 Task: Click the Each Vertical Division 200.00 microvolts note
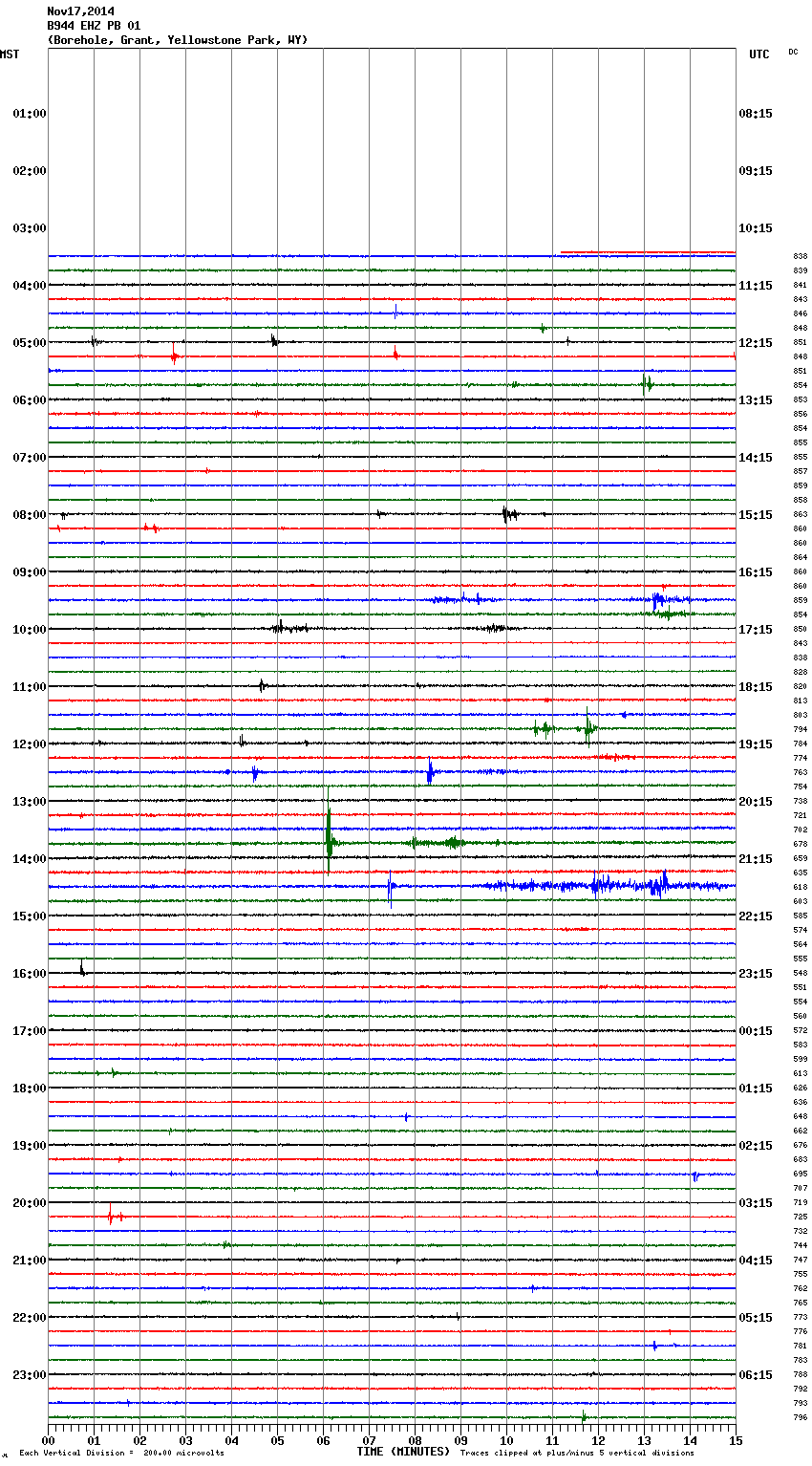(121, 1454)
